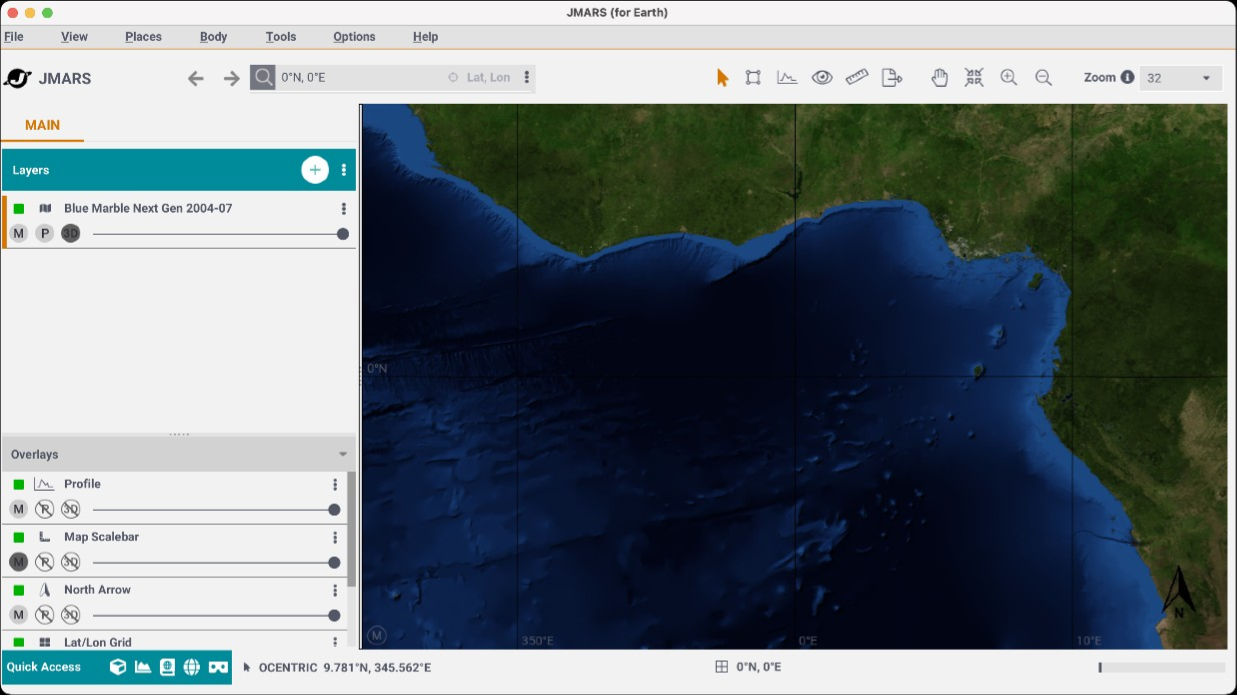This screenshot has height=695, width=1237.
Task: Open North Arrow overlay options menu
Action: (335, 590)
